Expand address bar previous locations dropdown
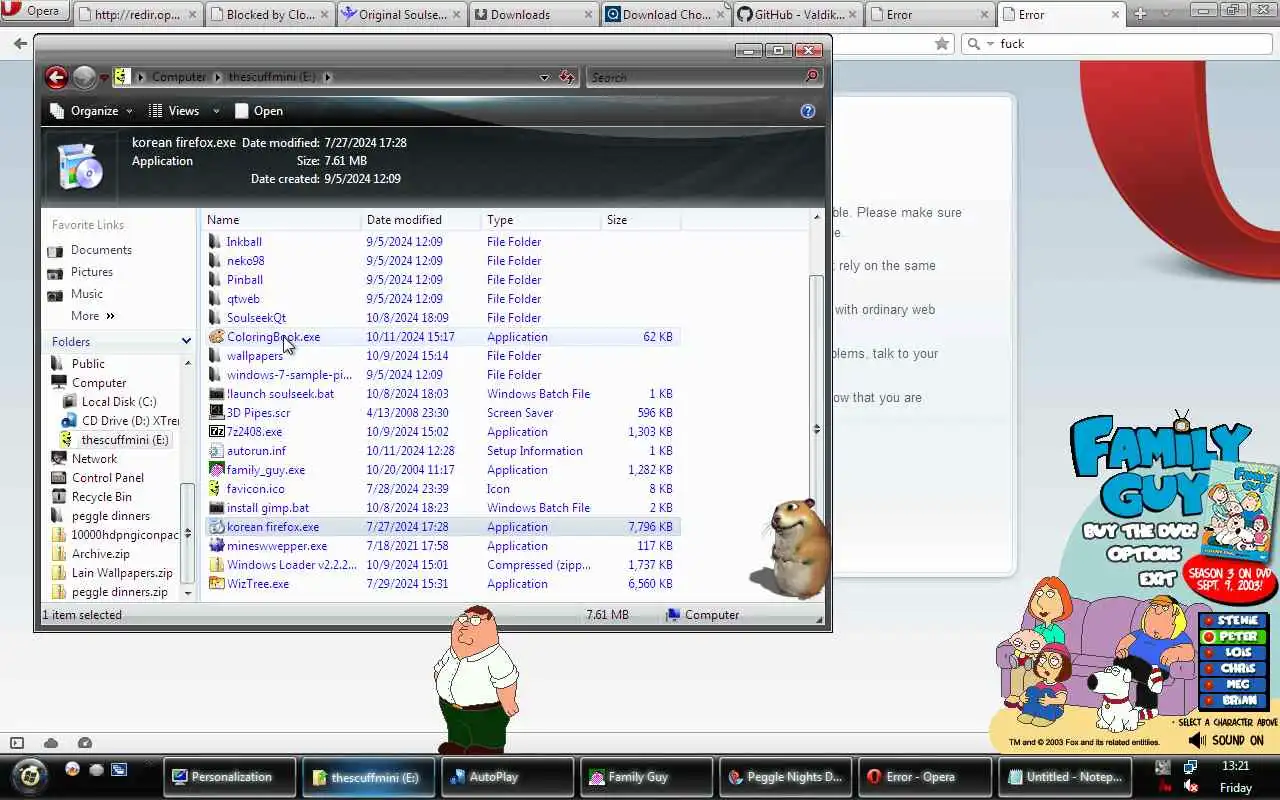Image resolution: width=1280 pixels, height=800 pixels. click(544, 77)
